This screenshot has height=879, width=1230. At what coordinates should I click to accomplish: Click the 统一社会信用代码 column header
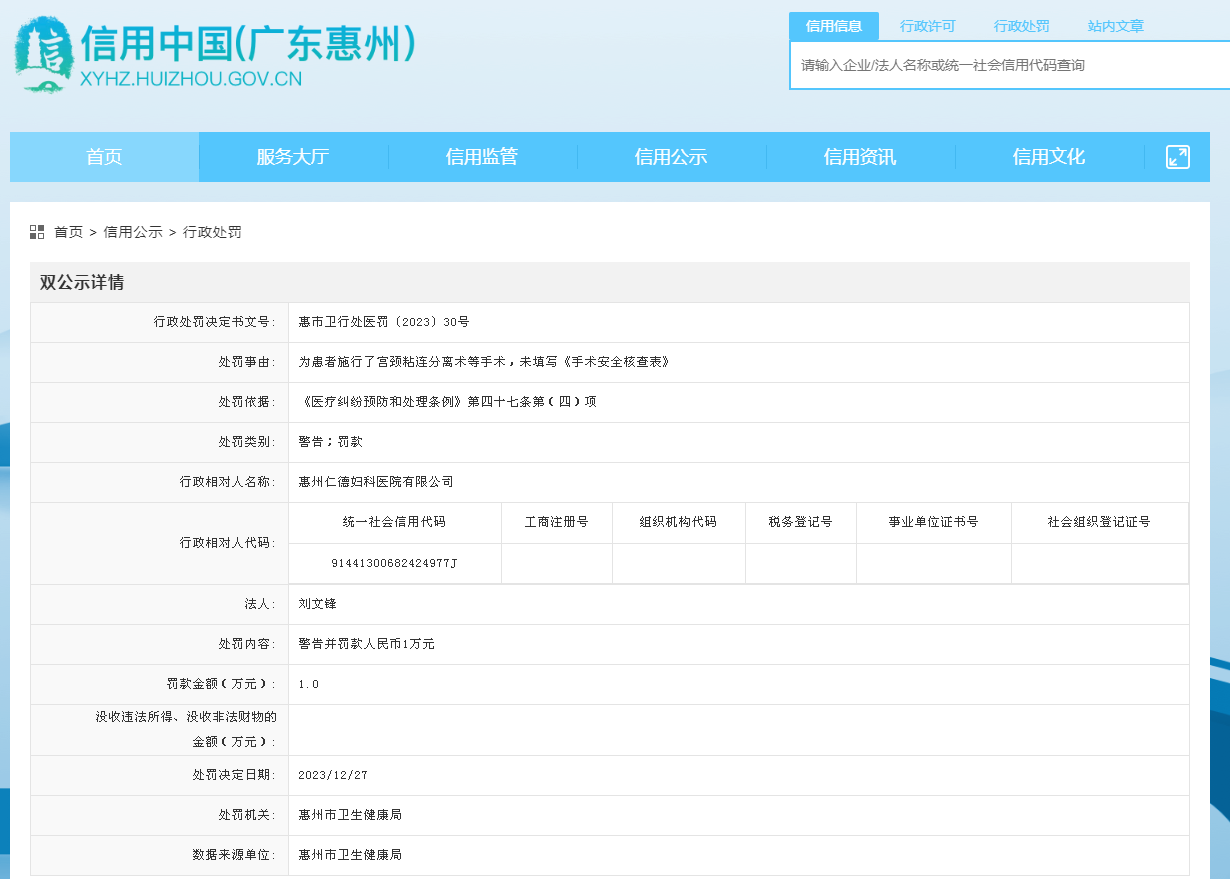tap(394, 522)
